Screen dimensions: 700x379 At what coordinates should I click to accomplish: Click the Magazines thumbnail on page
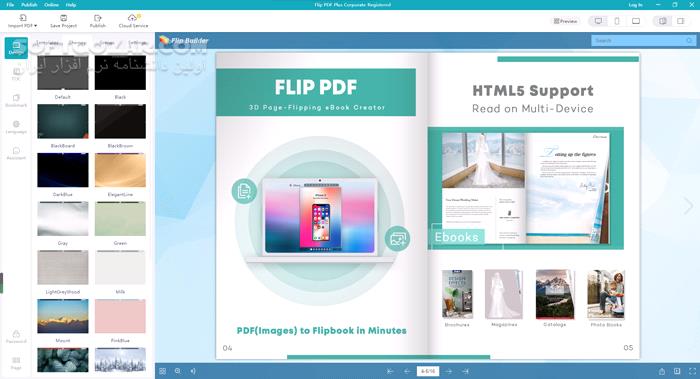pos(504,294)
